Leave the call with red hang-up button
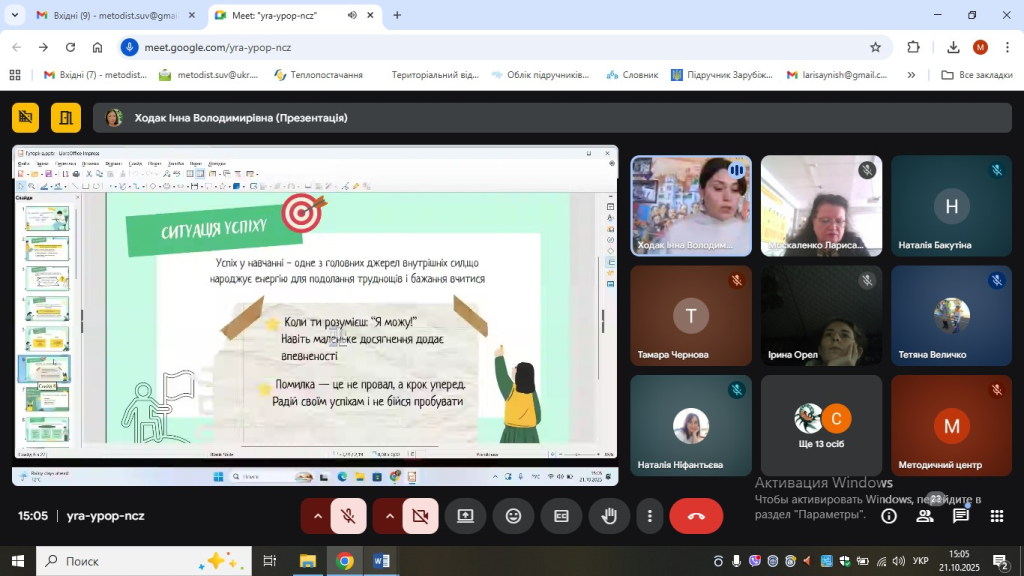 [696, 516]
